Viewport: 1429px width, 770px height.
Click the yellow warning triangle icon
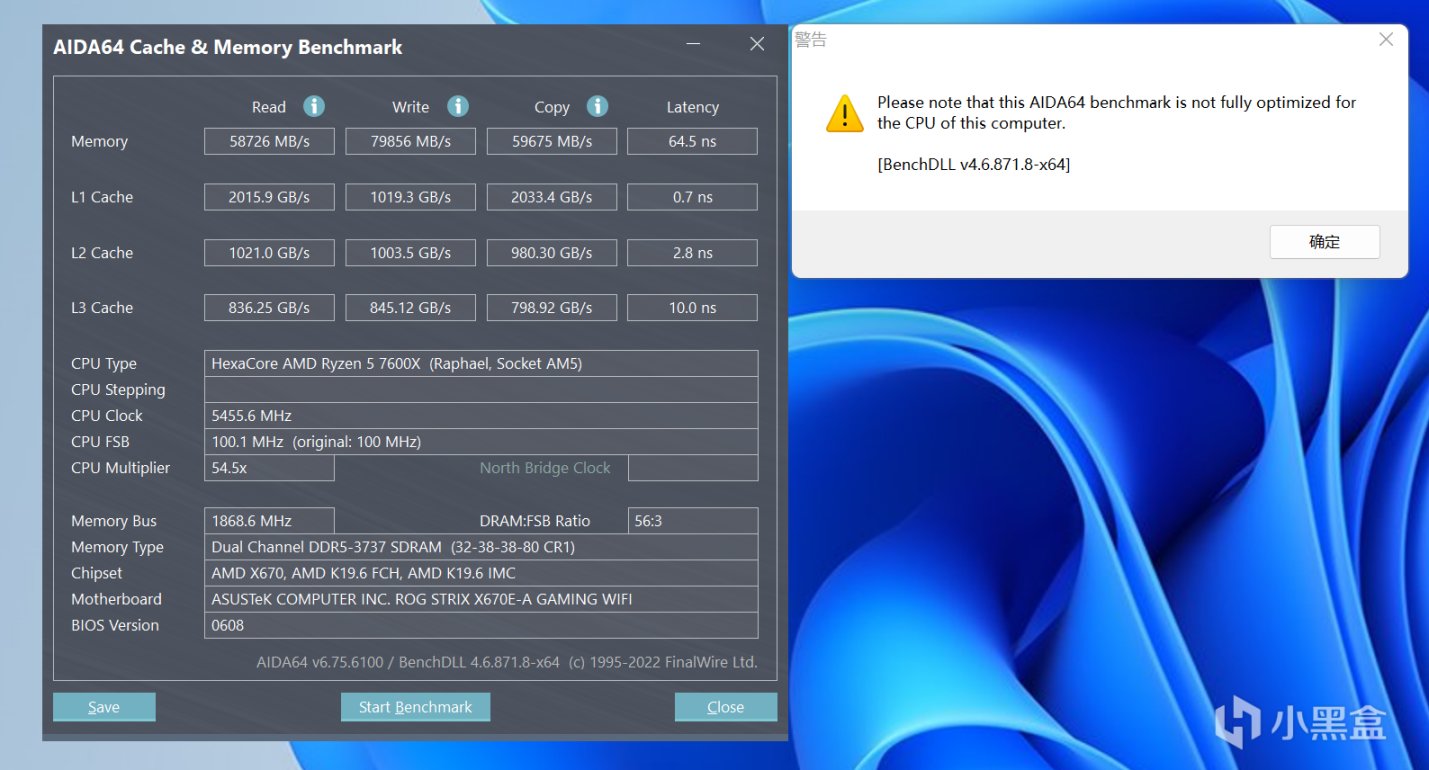pos(845,114)
